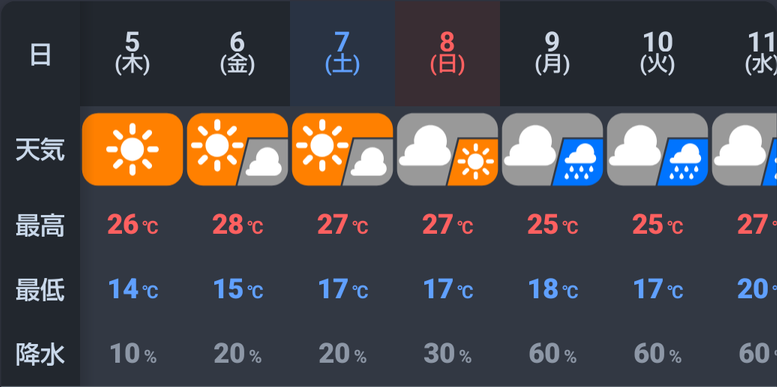Open the cloudy-then-rain icon for Monday 9
Screen dimensions: 777x387
click(x=553, y=149)
